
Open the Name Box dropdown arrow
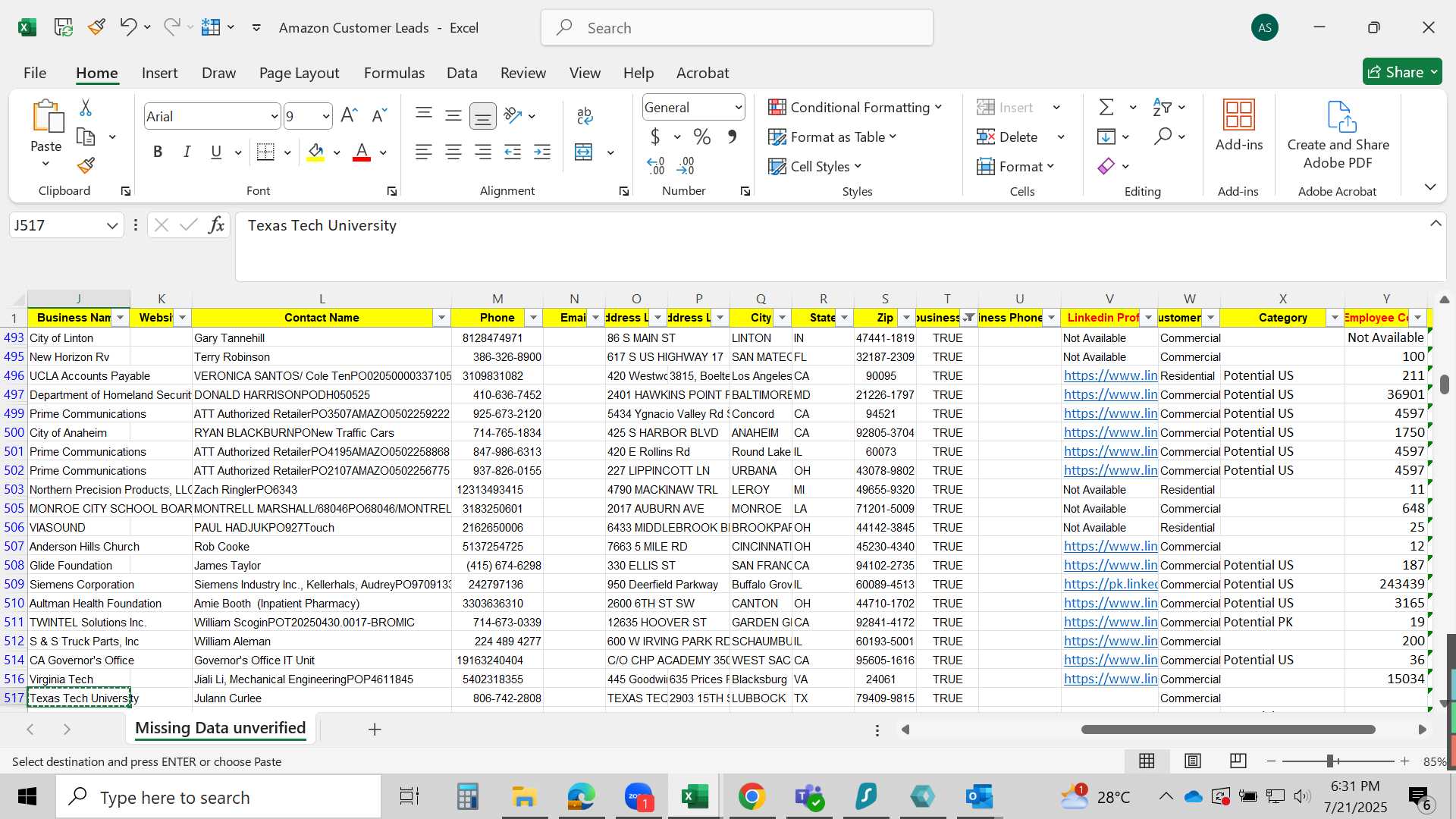[112, 225]
